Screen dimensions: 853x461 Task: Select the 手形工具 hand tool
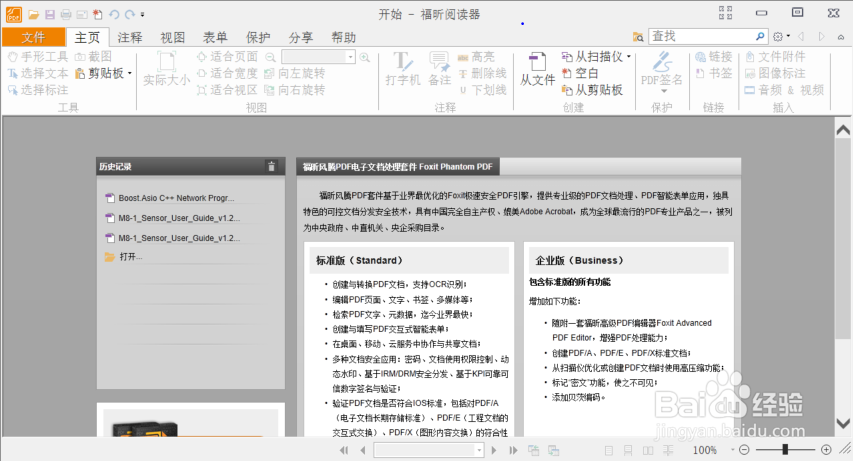tap(38, 56)
